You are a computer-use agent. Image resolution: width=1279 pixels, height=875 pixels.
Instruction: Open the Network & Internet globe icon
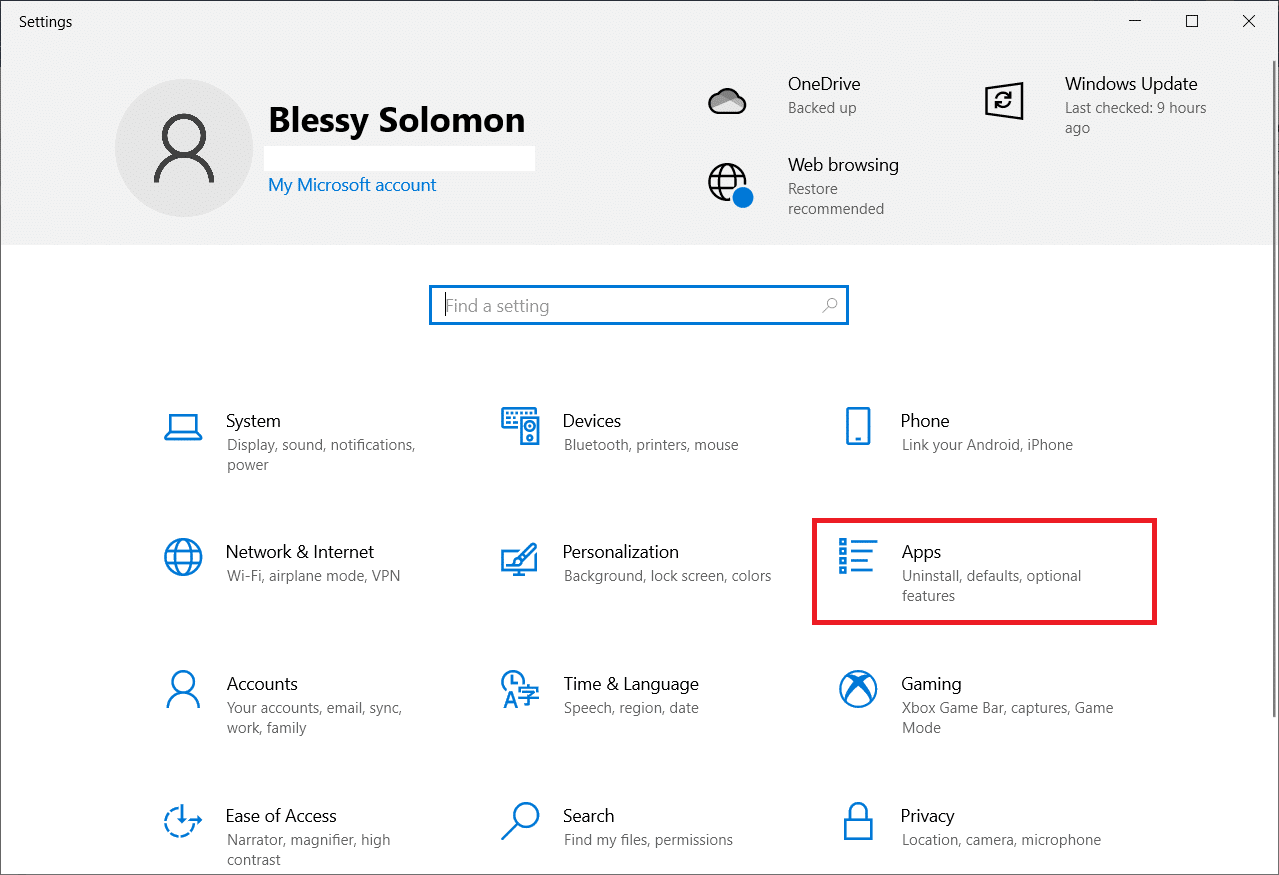183,557
